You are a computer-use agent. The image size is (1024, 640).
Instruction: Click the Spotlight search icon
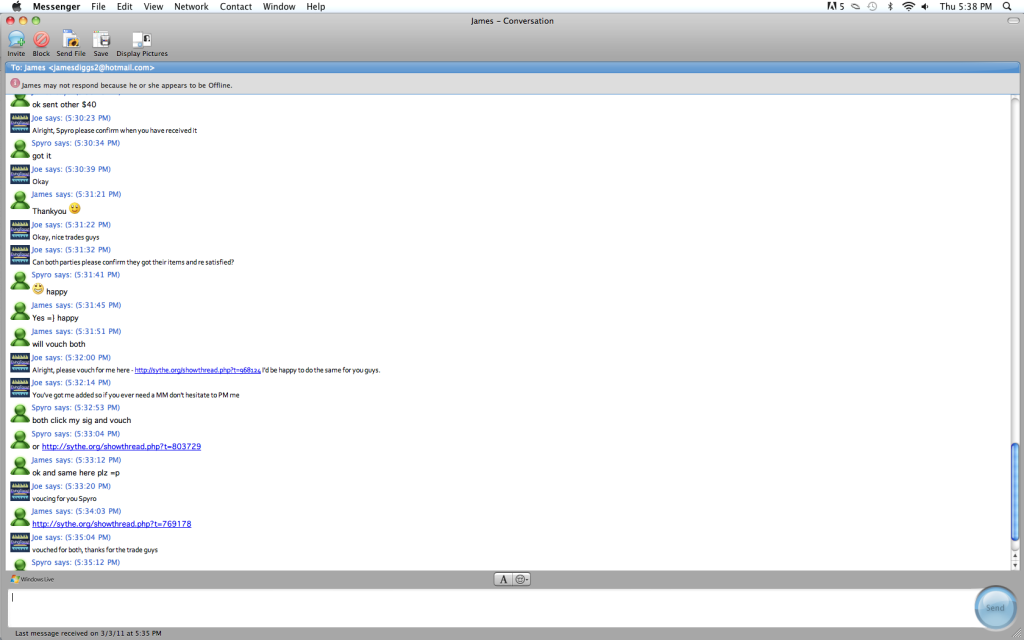(1009, 7)
